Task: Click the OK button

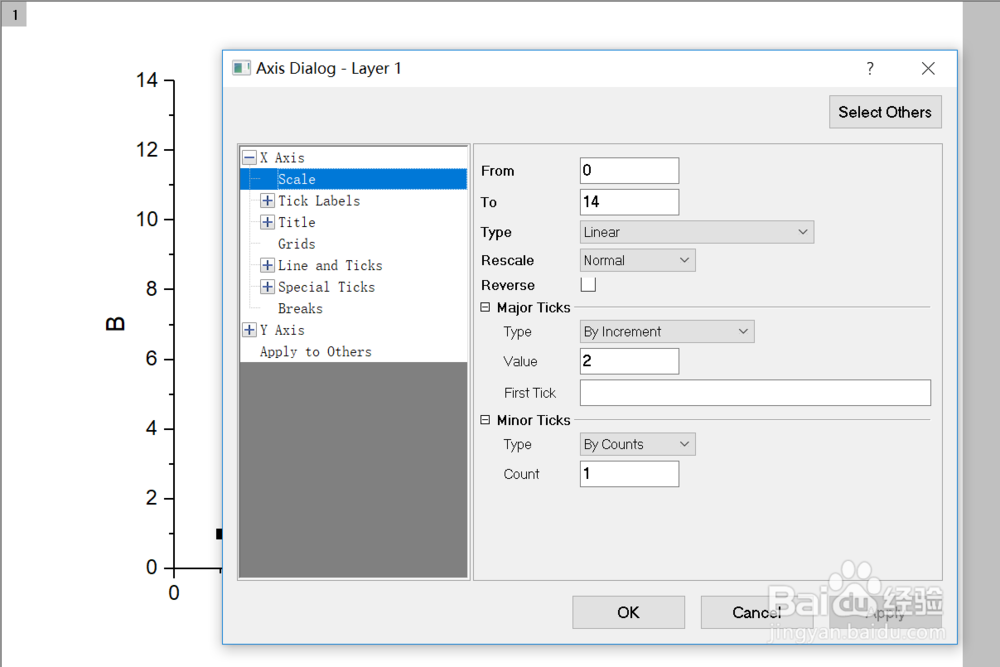Action: (628, 613)
